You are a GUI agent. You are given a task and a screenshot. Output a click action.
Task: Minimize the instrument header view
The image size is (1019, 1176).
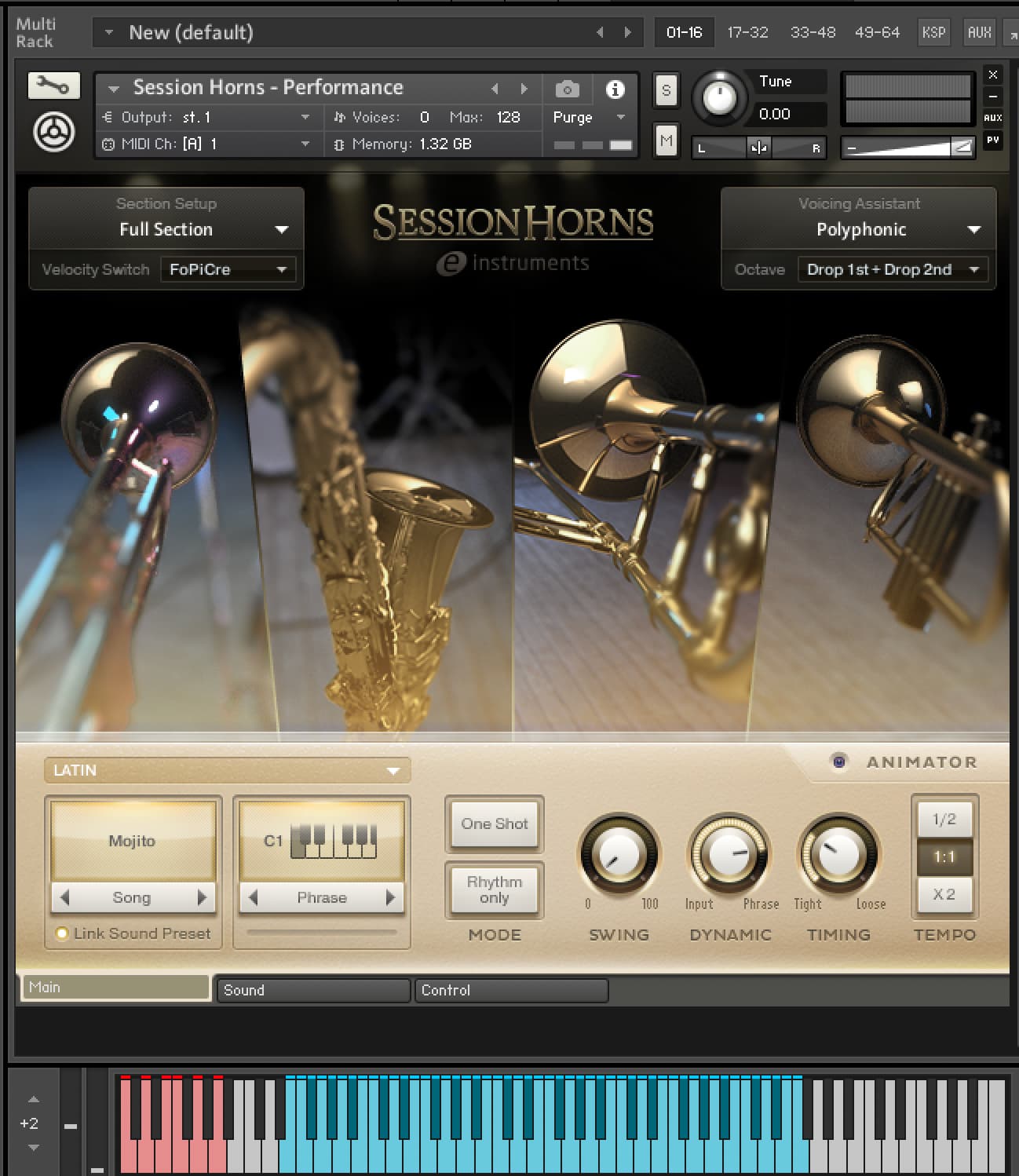pyautogui.click(x=993, y=96)
